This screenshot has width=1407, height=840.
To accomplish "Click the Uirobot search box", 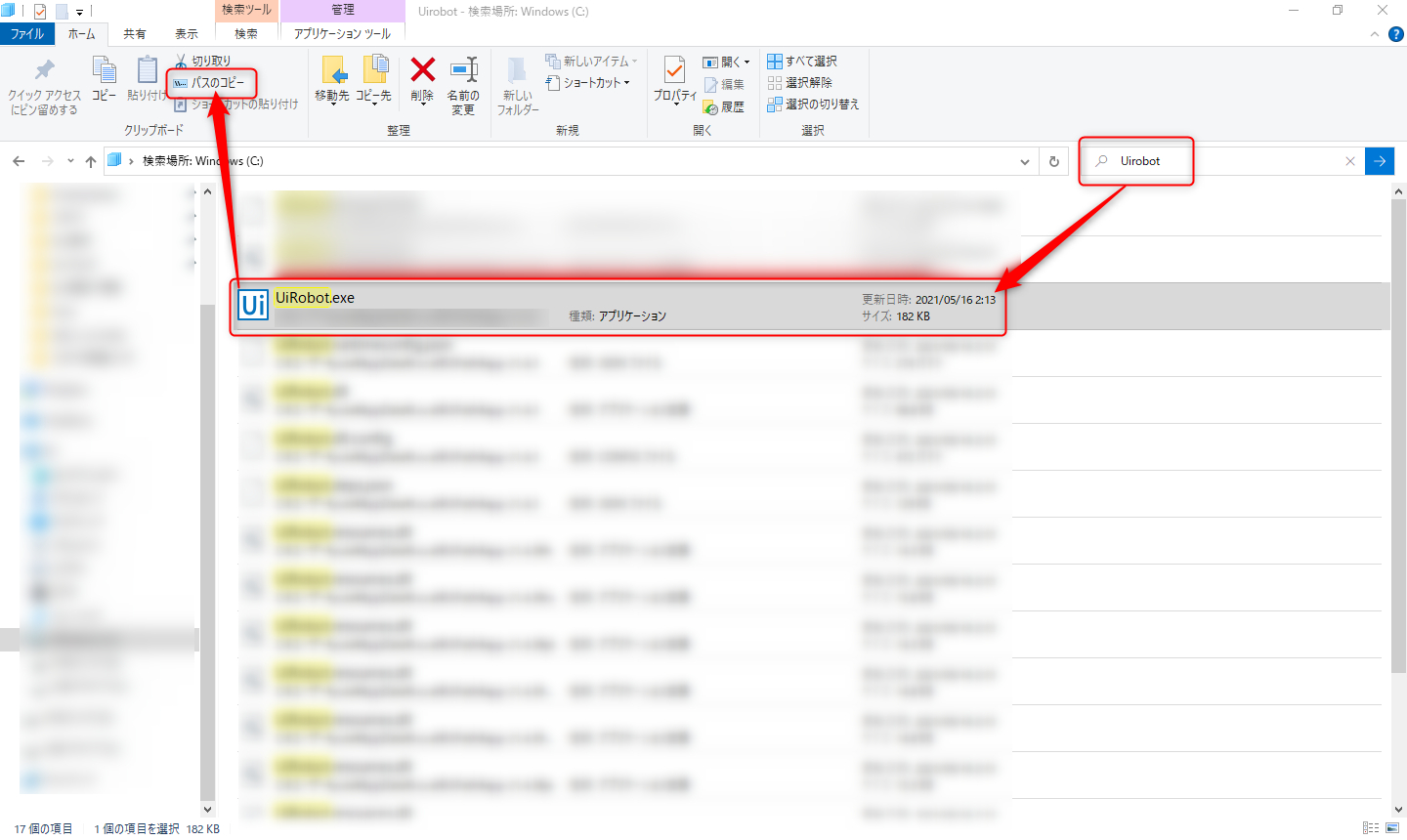I will pos(1221,161).
